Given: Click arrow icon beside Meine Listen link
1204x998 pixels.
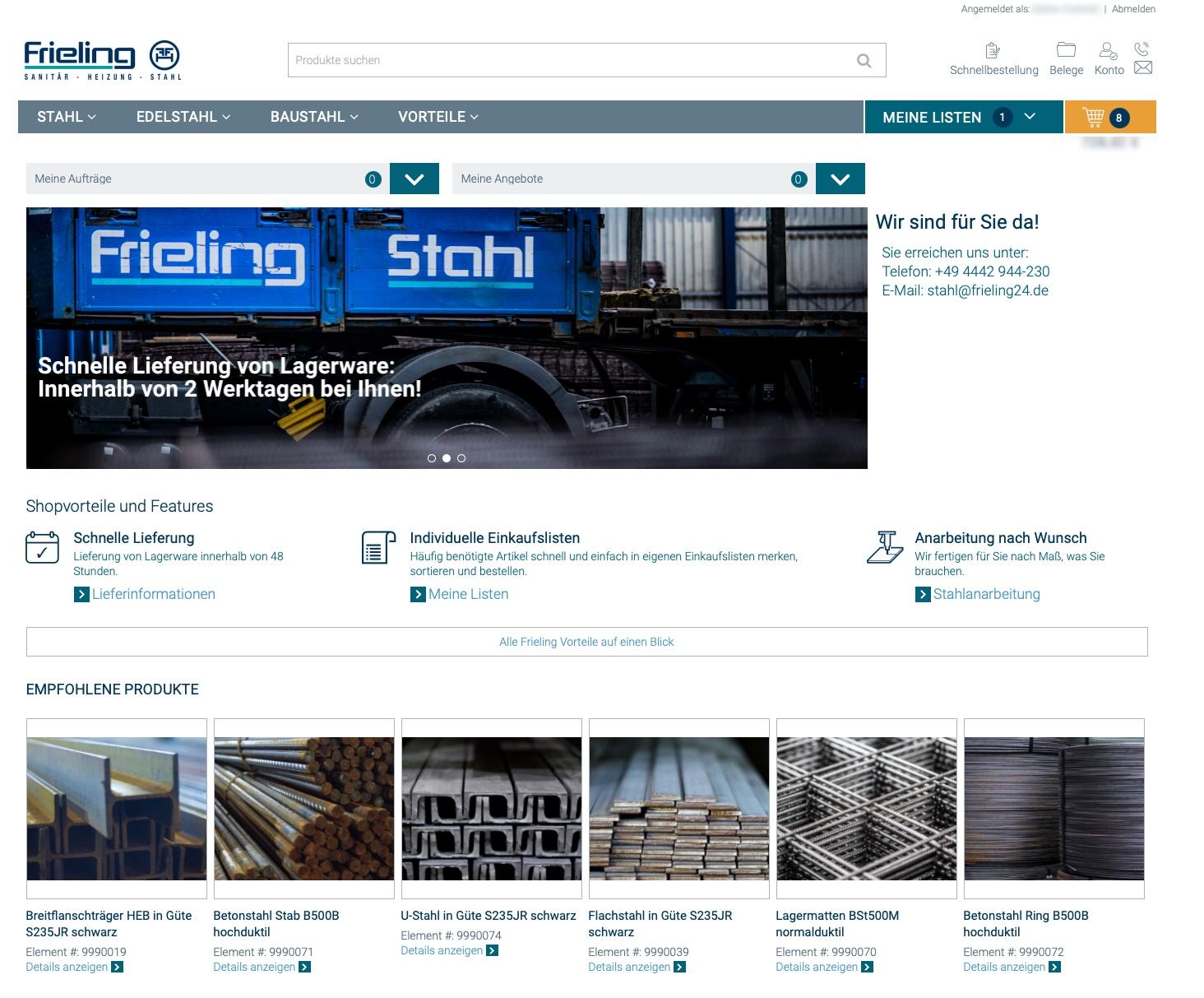Looking at the screenshot, I should [x=418, y=594].
